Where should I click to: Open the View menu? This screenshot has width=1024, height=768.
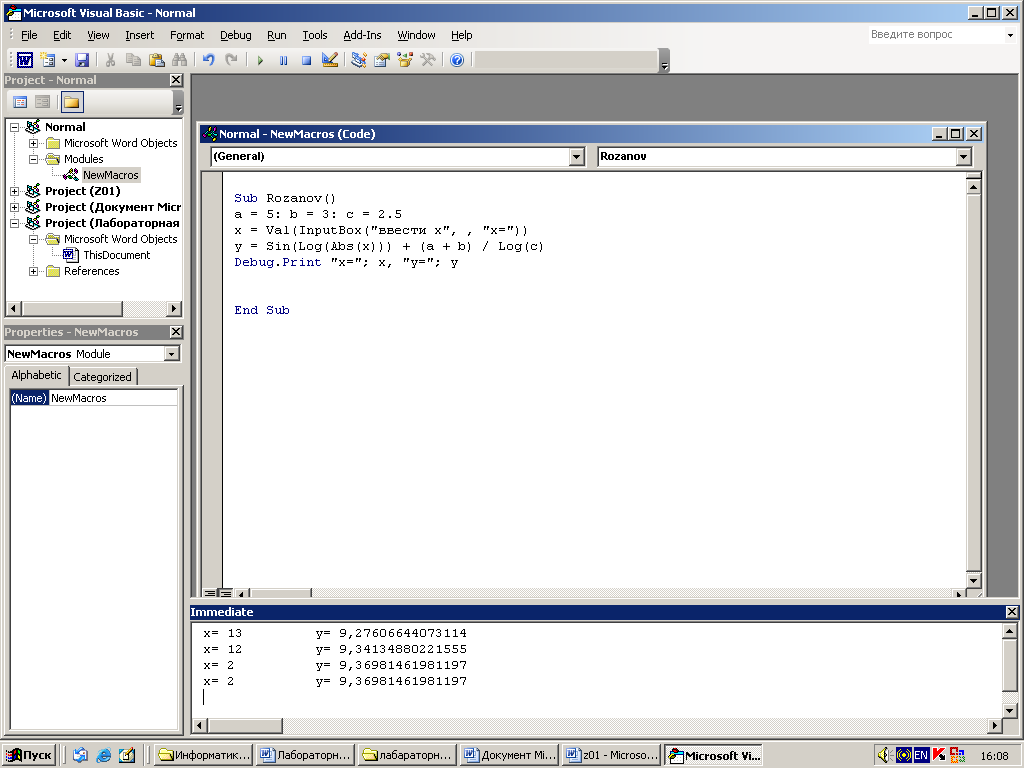[x=98, y=35]
